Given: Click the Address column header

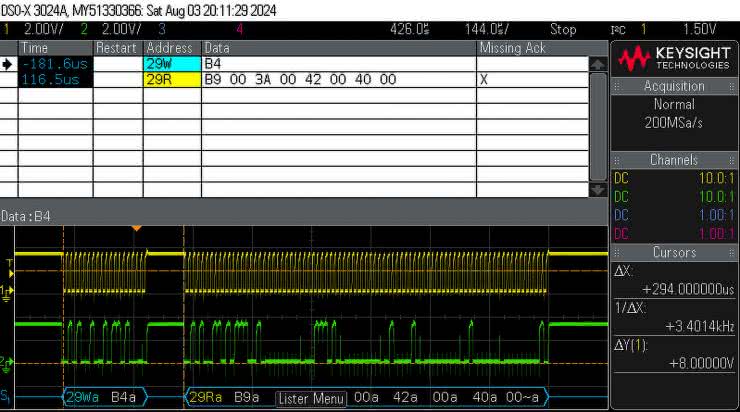Looking at the screenshot, I should tap(171, 48).
